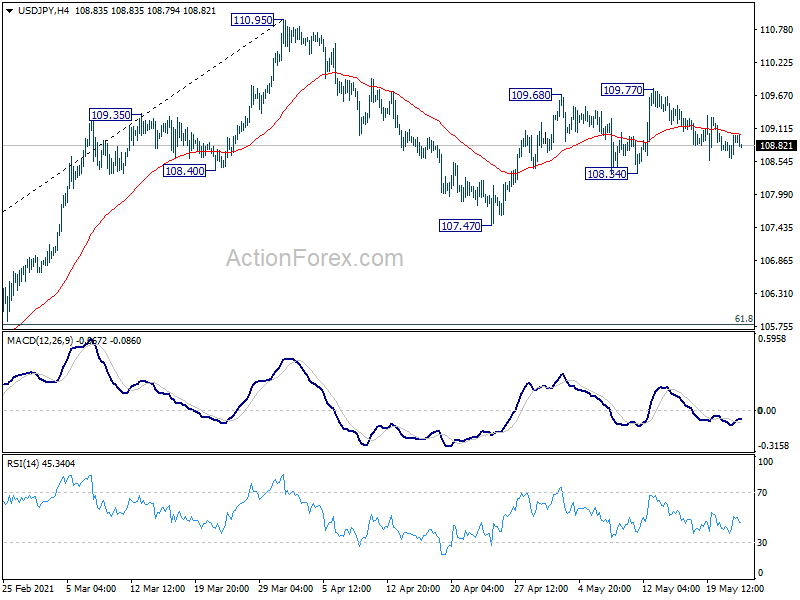This screenshot has height=600, width=800.
Task: Click the 106.865 price axis value
Action: pos(776,261)
